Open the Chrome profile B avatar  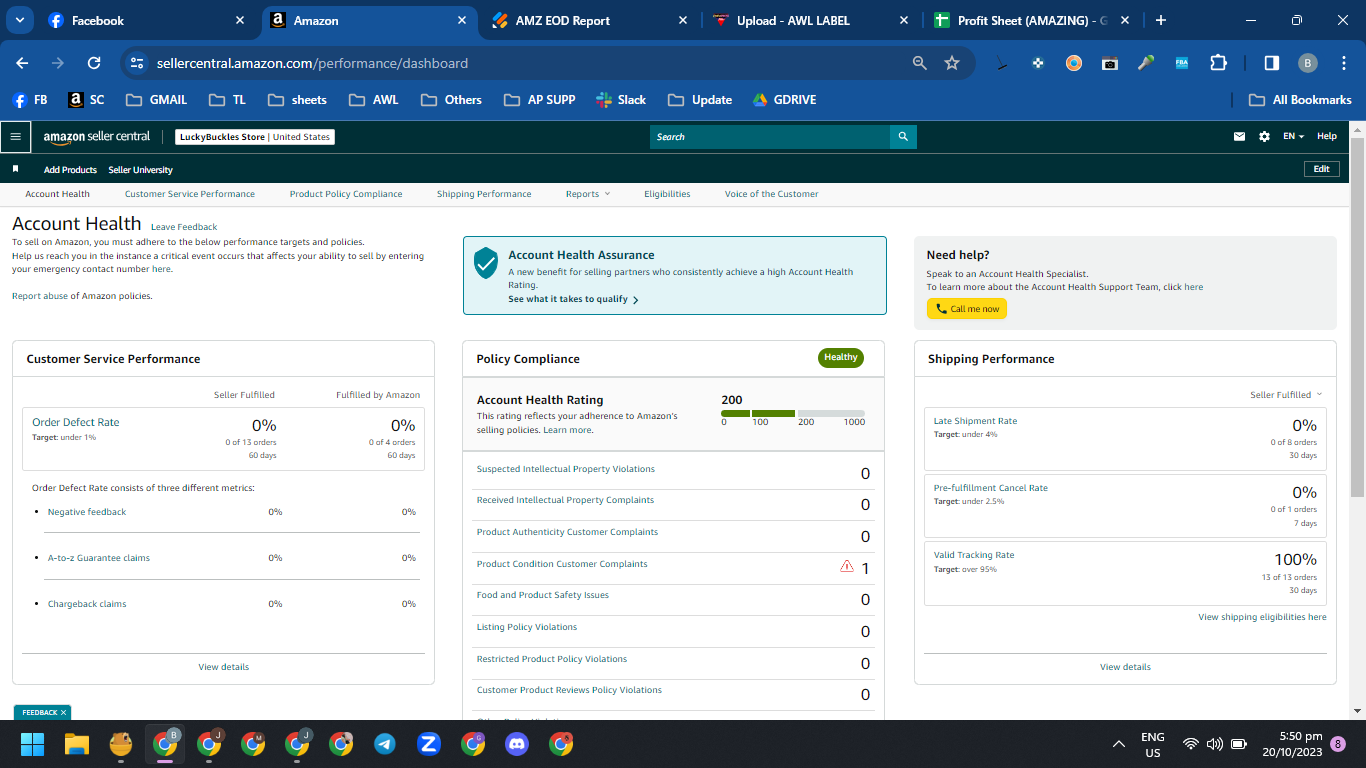tap(1308, 63)
